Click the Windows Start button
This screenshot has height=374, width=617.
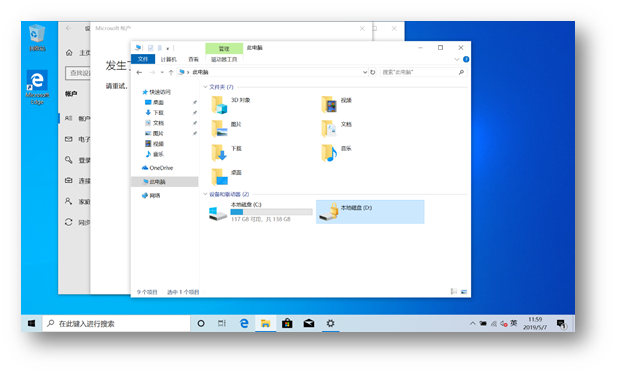pos(31,324)
